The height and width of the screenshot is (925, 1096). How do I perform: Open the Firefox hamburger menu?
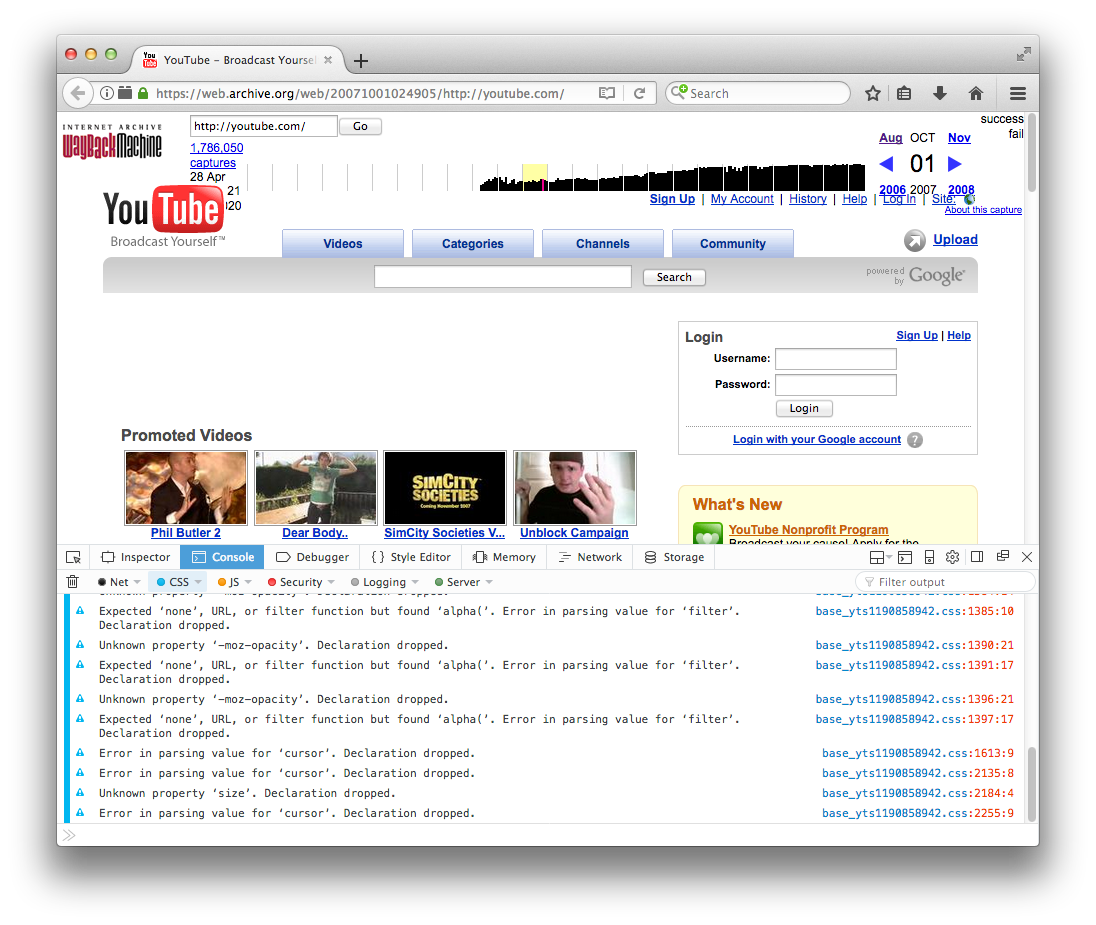(1018, 93)
